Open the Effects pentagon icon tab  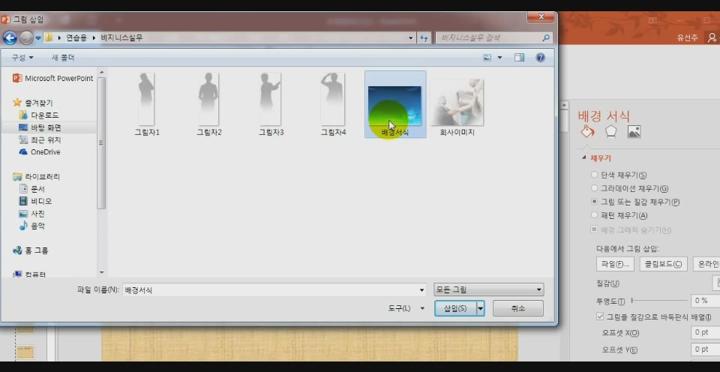point(610,132)
